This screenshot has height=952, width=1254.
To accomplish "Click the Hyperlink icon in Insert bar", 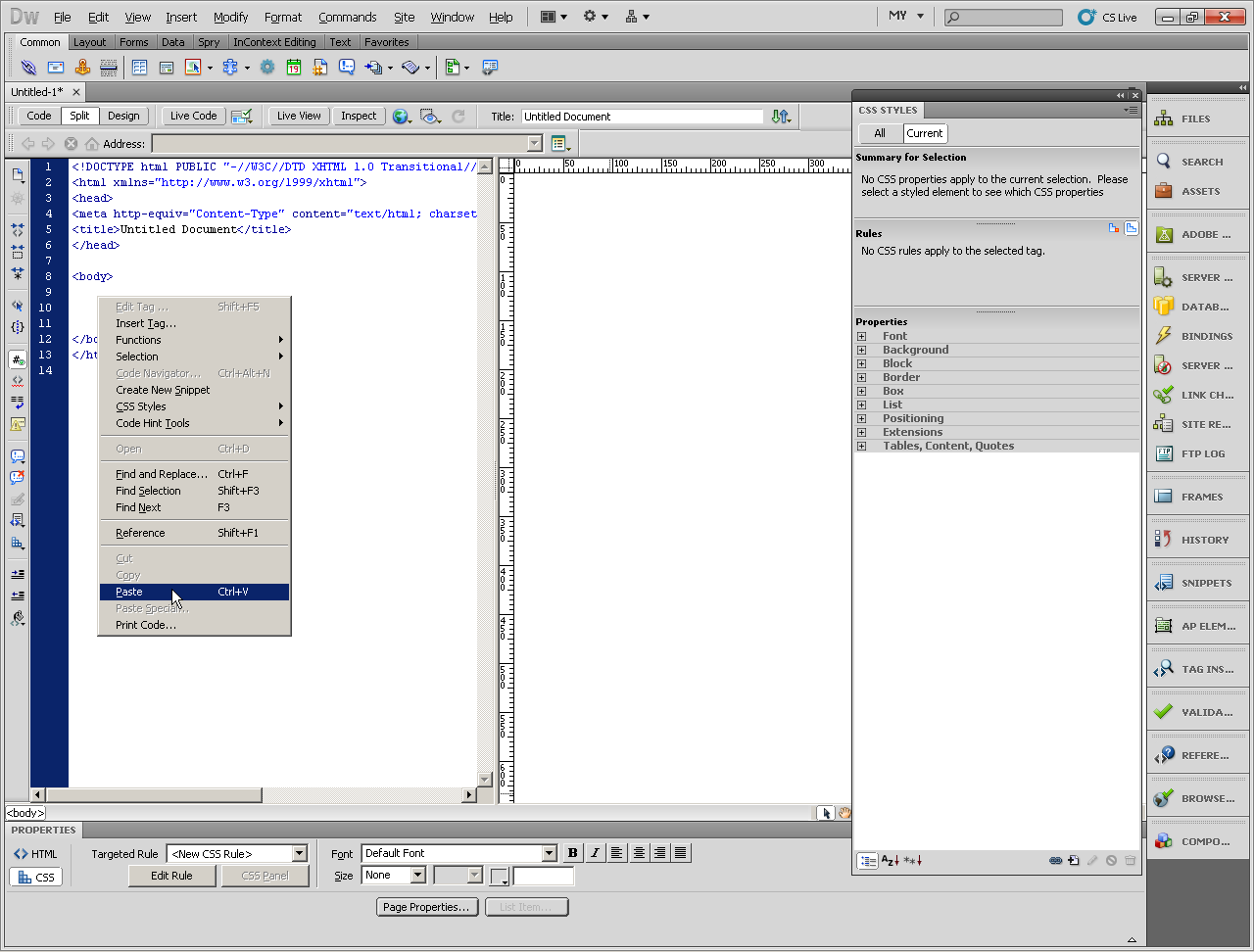I will tap(28, 68).
